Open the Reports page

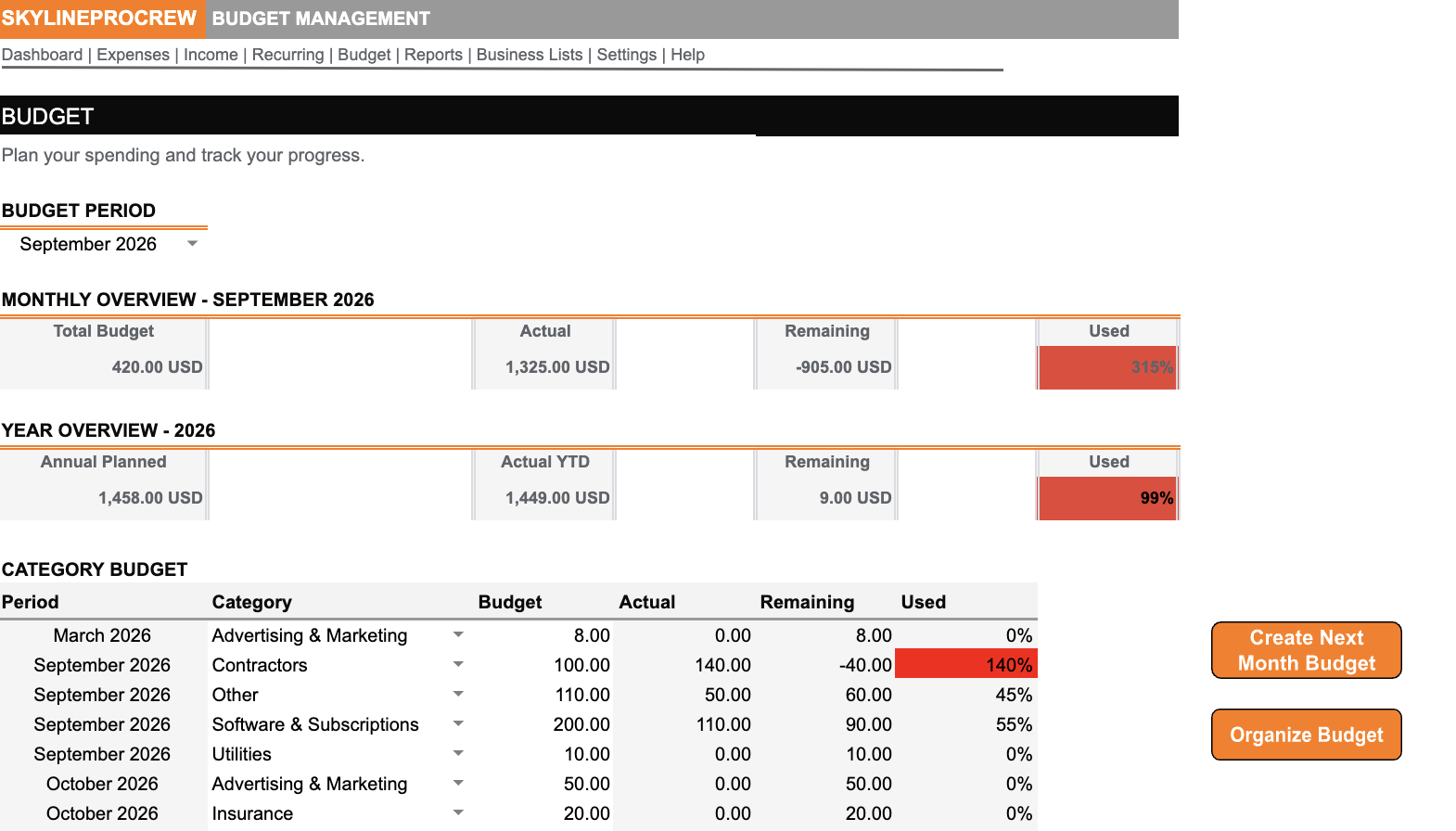(433, 55)
